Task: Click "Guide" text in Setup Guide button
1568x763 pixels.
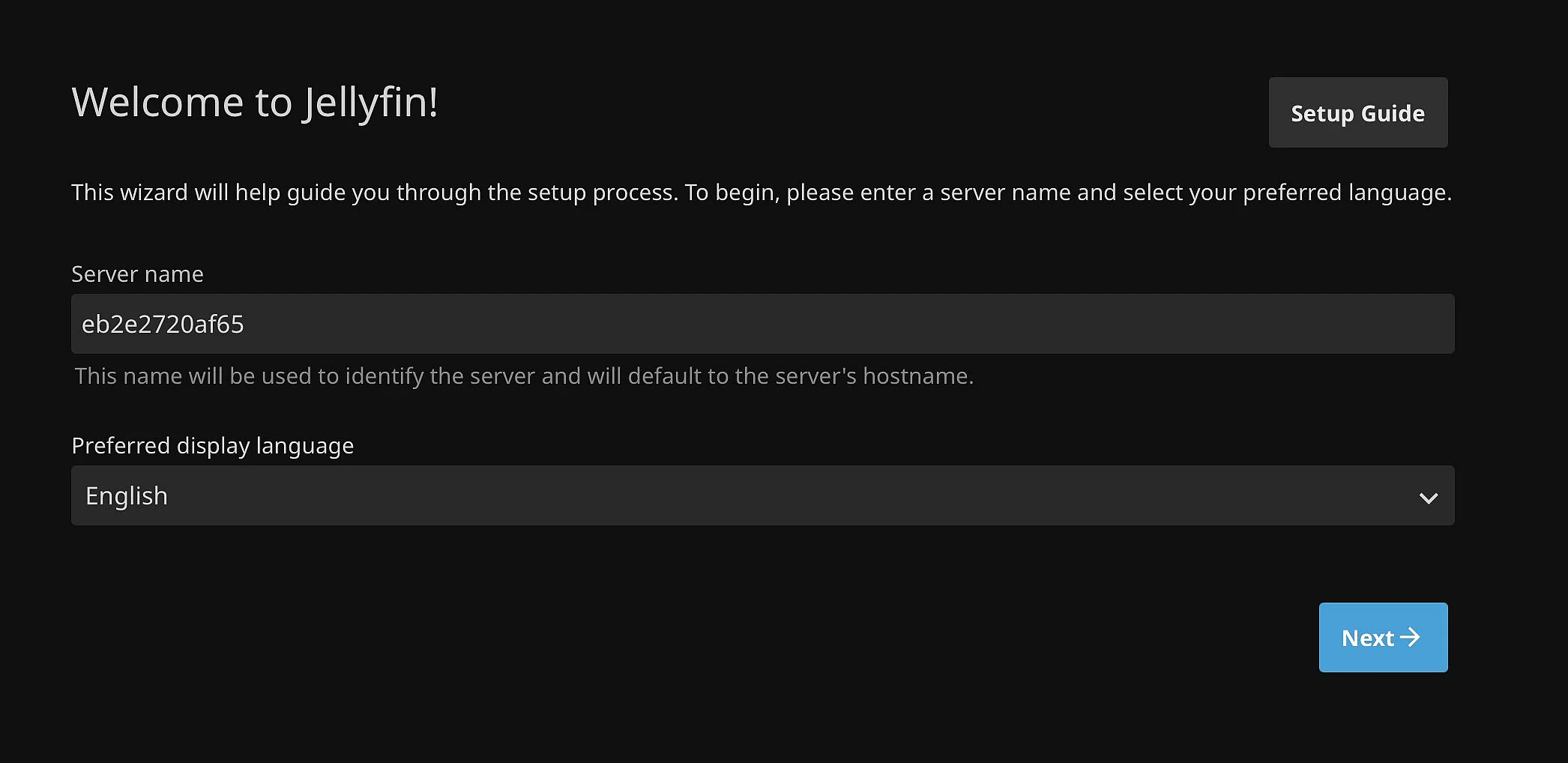Action: coord(1393,113)
